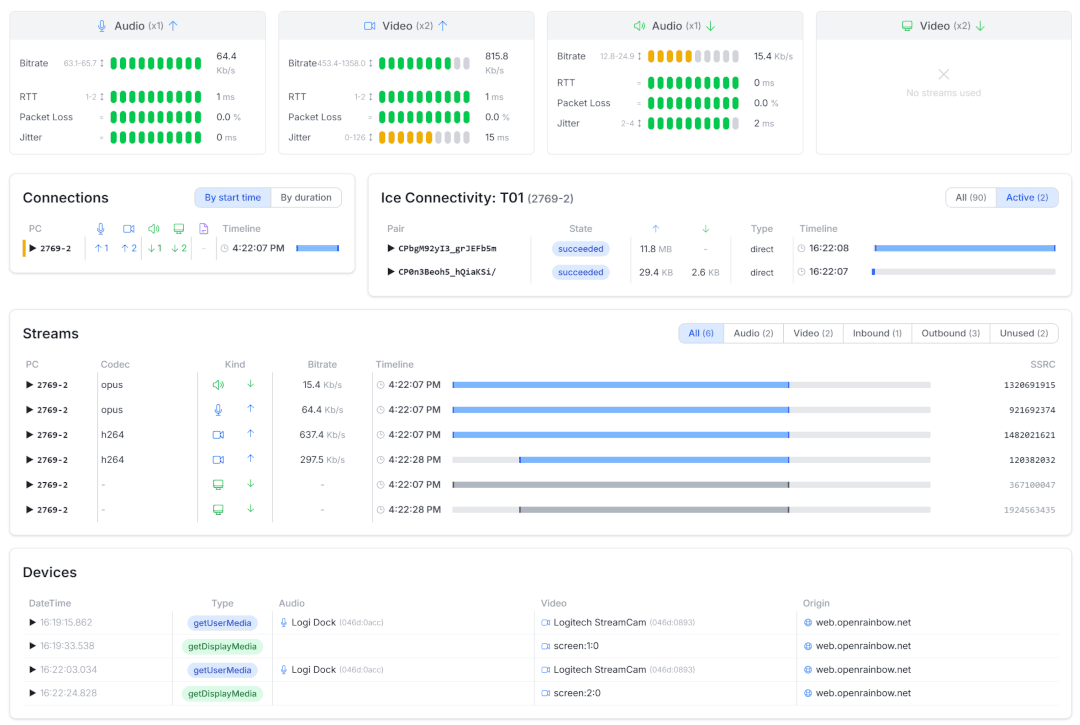Switch Connections sorting to By duration
This screenshot has height=725, width=1080.
[x=306, y=198]
